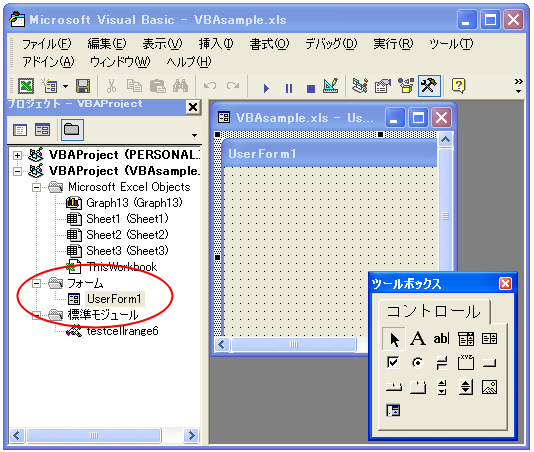
Task: Pick the OptionButton control in Toolbox
Action: click(x=417, y=363)
